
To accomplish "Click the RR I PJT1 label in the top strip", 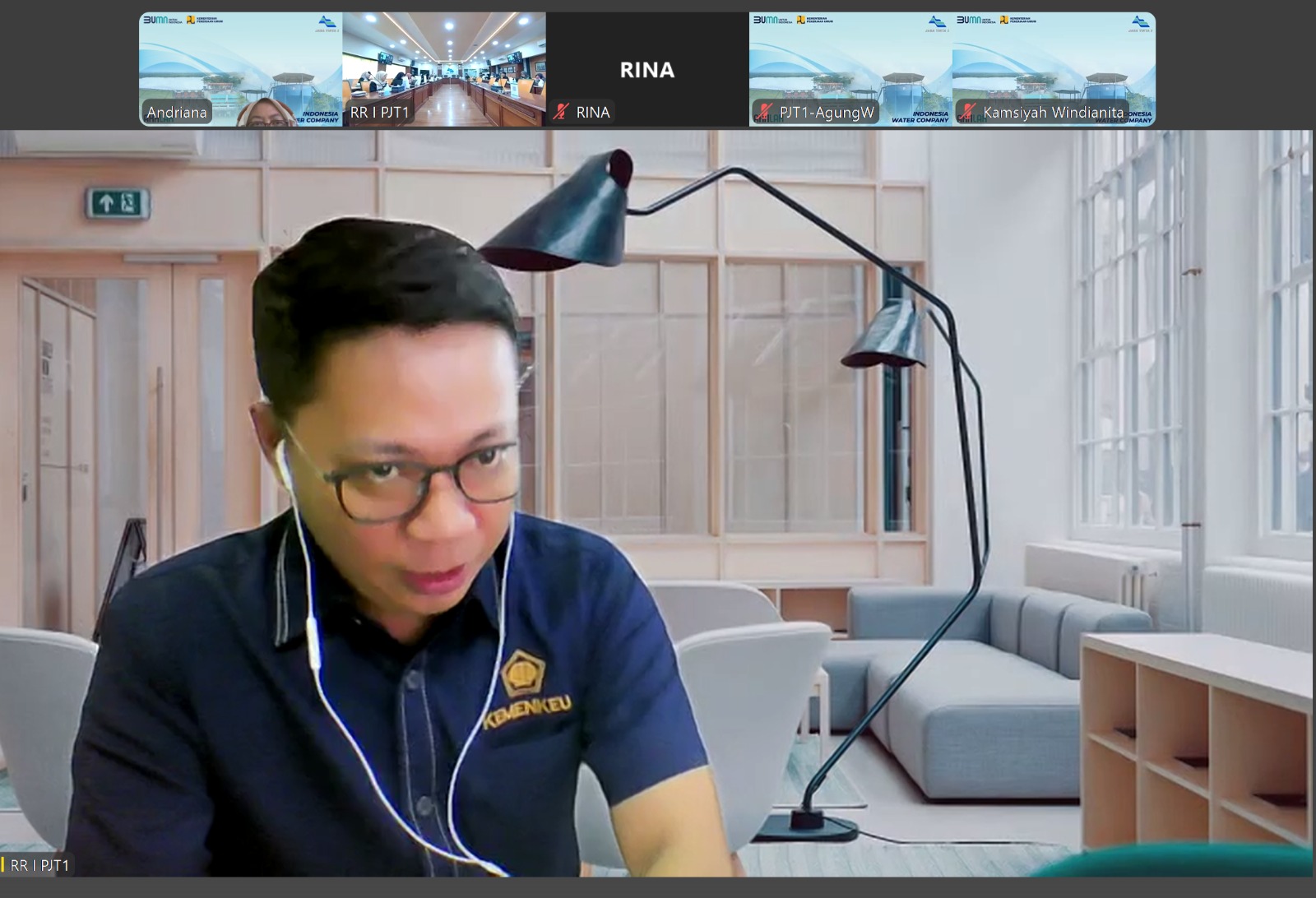I will pos(379,112).
